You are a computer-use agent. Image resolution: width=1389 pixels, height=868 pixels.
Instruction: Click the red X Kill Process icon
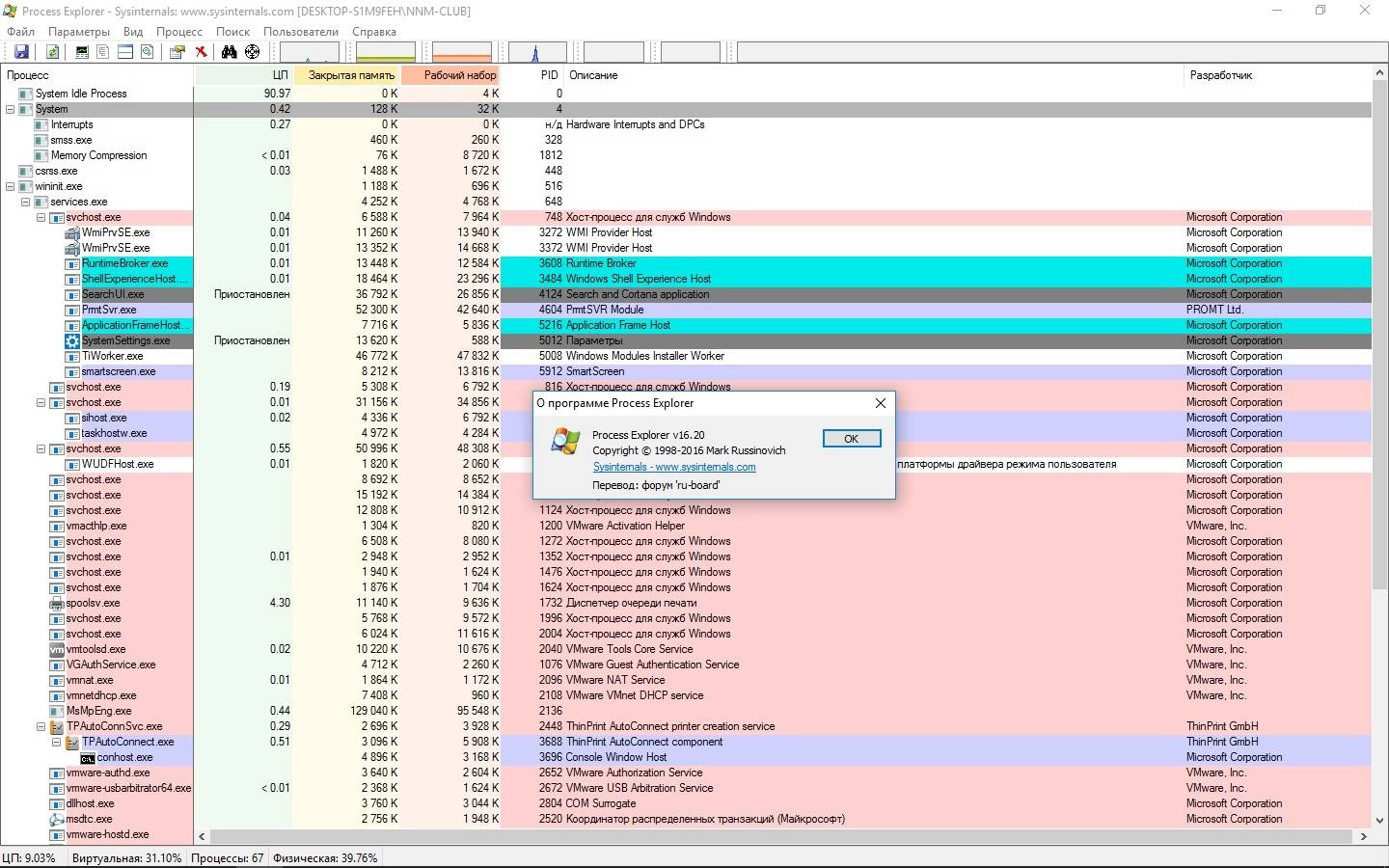click(201, 52)
